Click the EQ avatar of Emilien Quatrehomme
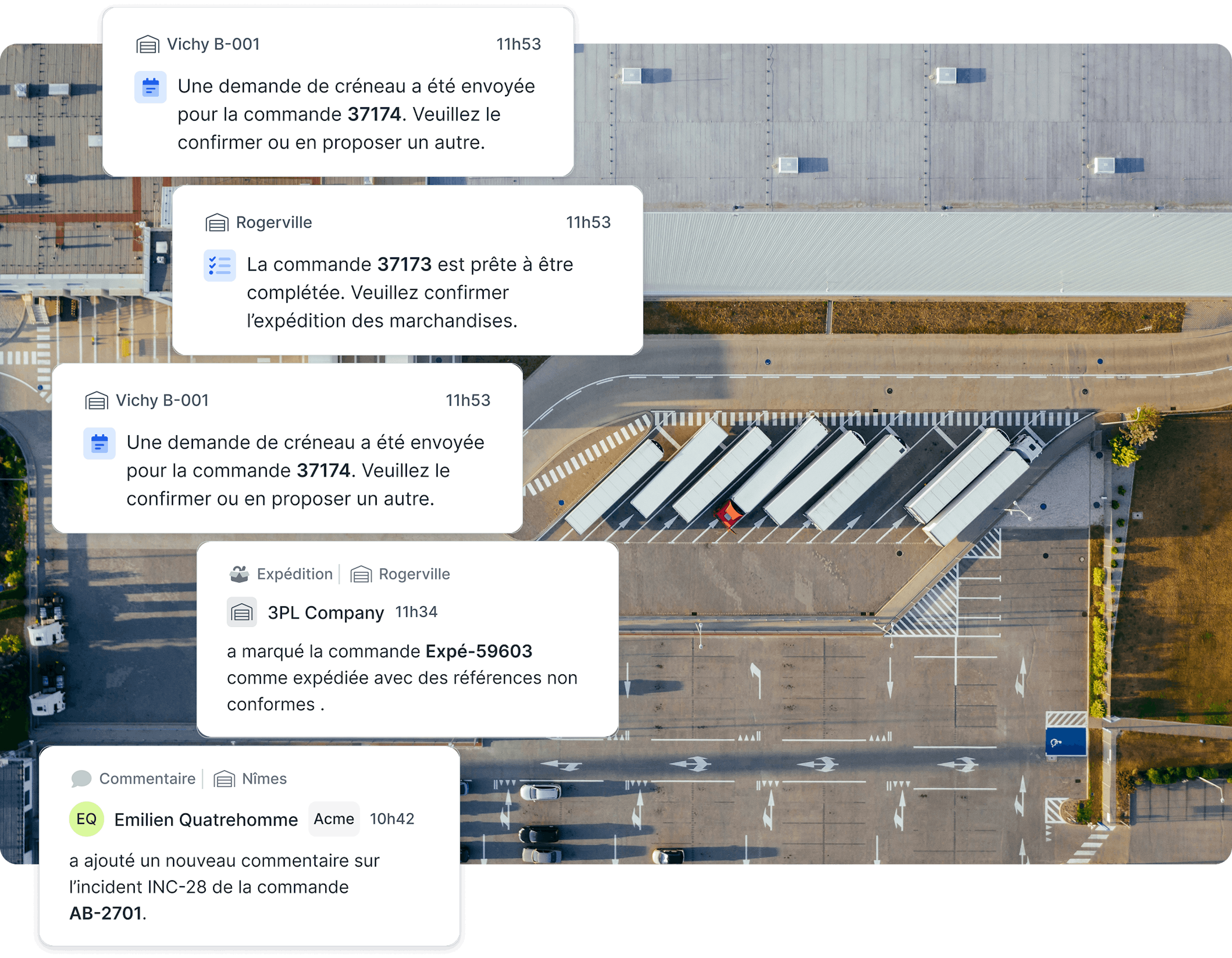Viewport: 1232px width, 958px height. [x=86, y=819]
